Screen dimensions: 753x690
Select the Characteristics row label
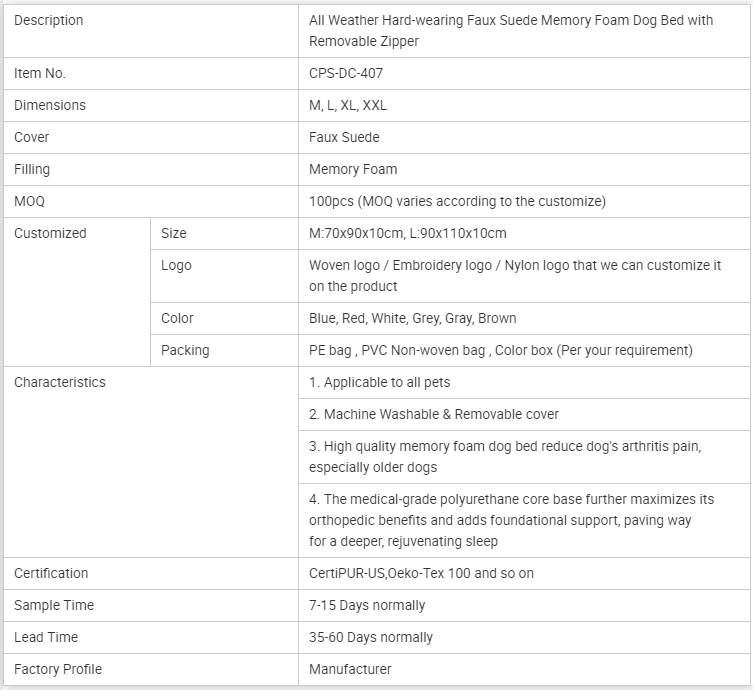[60, 382]
